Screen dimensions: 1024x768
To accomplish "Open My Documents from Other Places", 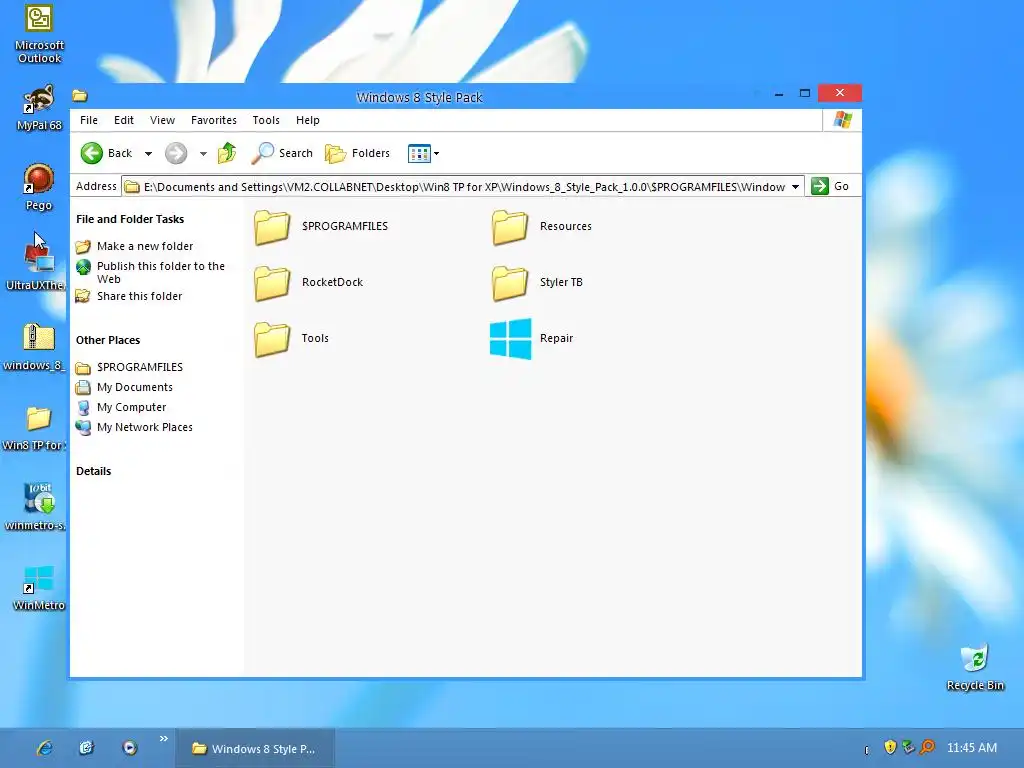I will [x=135, y=387].
